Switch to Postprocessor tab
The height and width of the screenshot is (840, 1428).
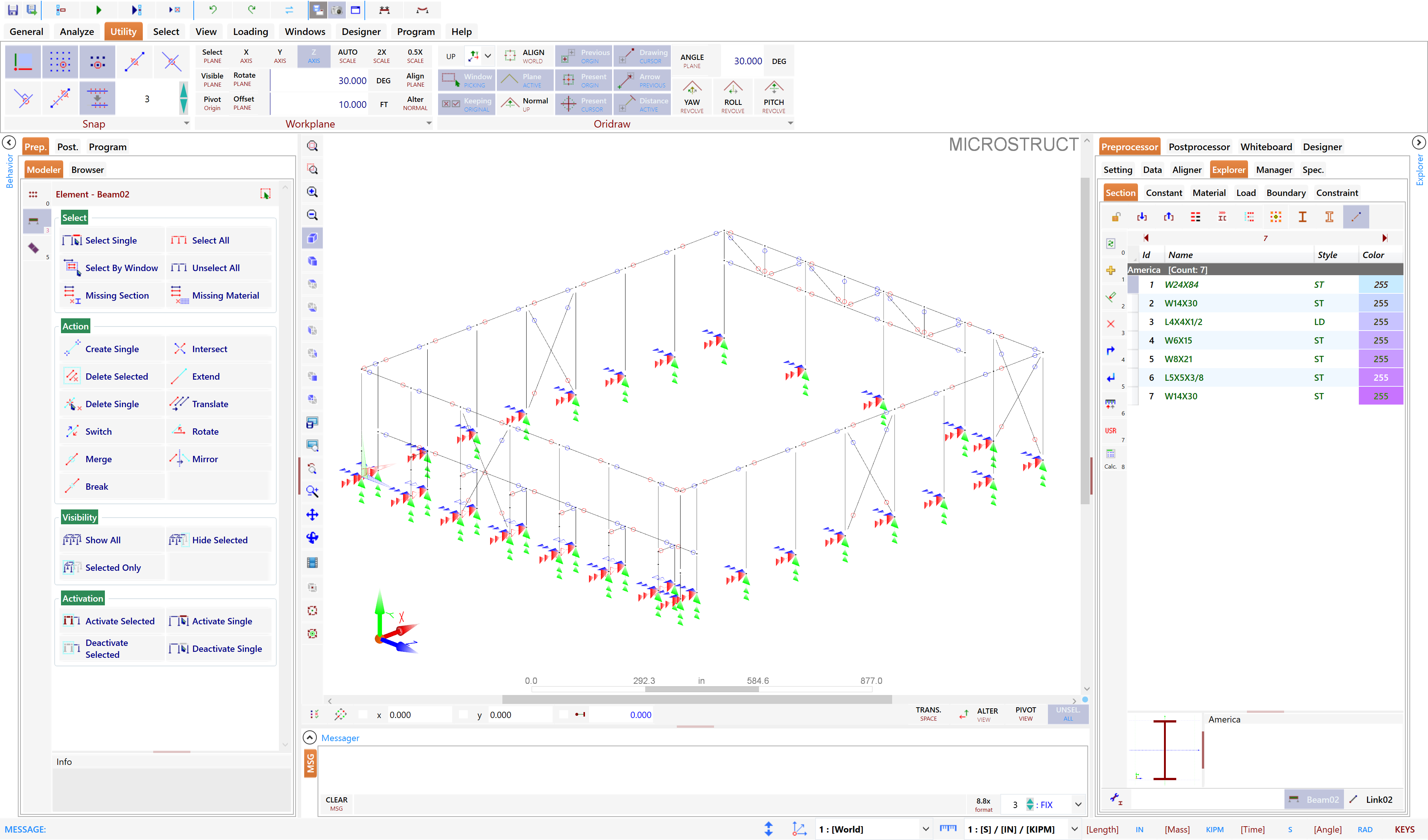point(1199,147)
